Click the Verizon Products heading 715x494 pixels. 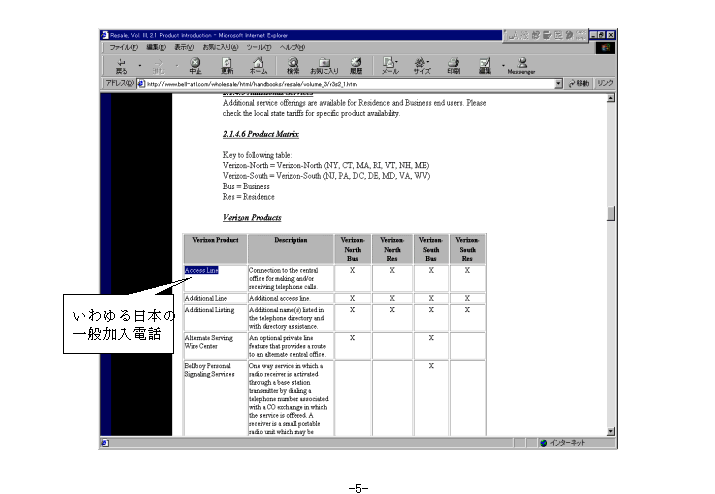pyautogui.click(x=252, y=218)
